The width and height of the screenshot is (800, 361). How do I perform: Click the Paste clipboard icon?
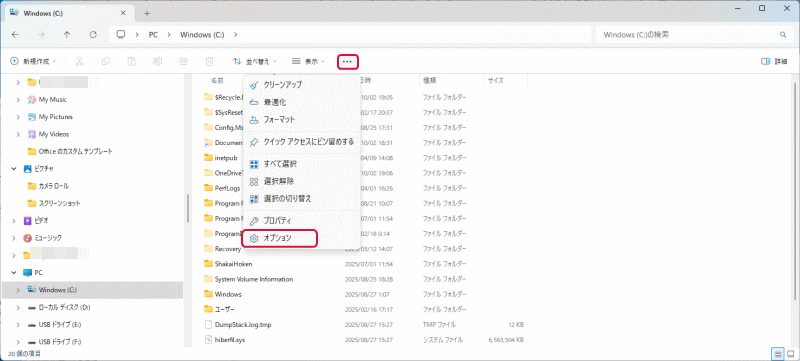tap(132, 62)
